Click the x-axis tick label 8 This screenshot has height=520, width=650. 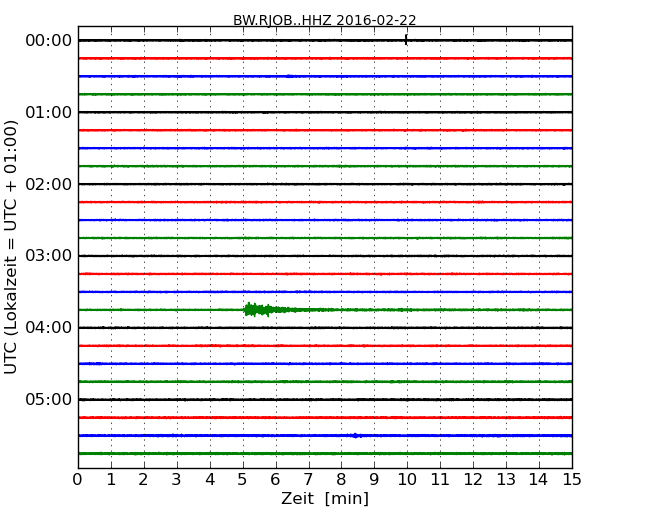pyautogui.click(x=341, y=479)
